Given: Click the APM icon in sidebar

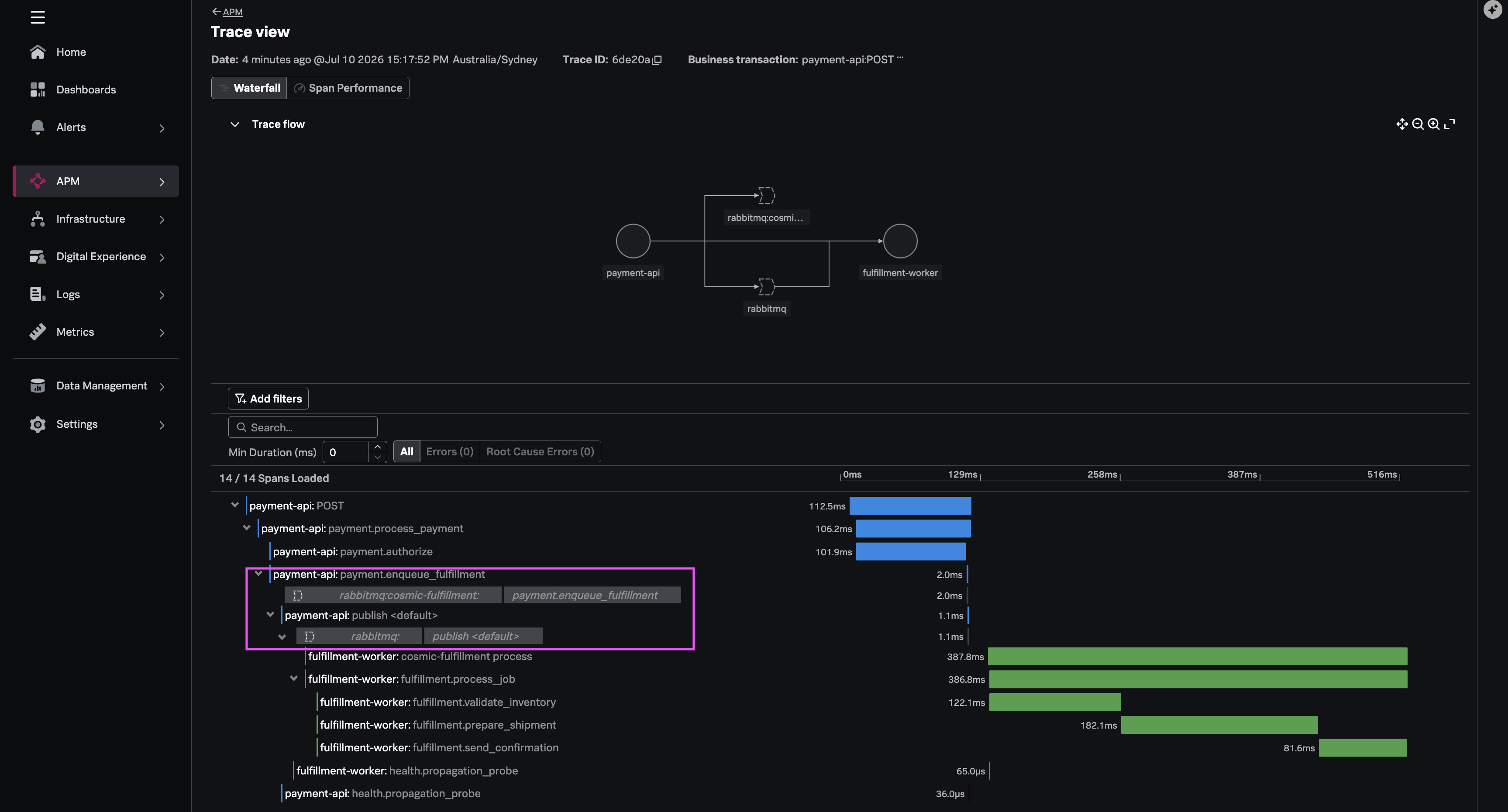Looking at the screenshot, I should pyautogui.click(x=38, y=182).
